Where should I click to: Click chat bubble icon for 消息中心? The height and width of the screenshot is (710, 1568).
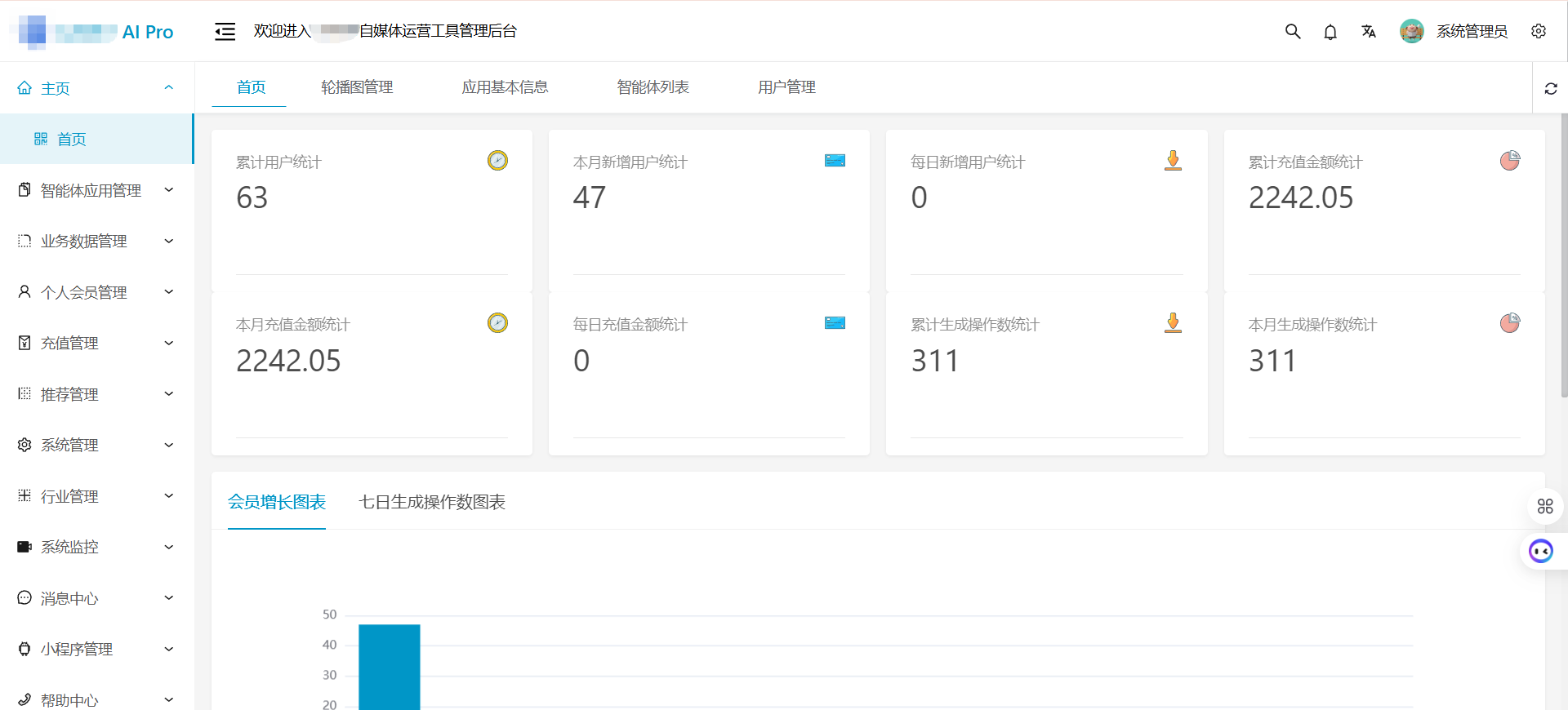[x=24, y=597]
